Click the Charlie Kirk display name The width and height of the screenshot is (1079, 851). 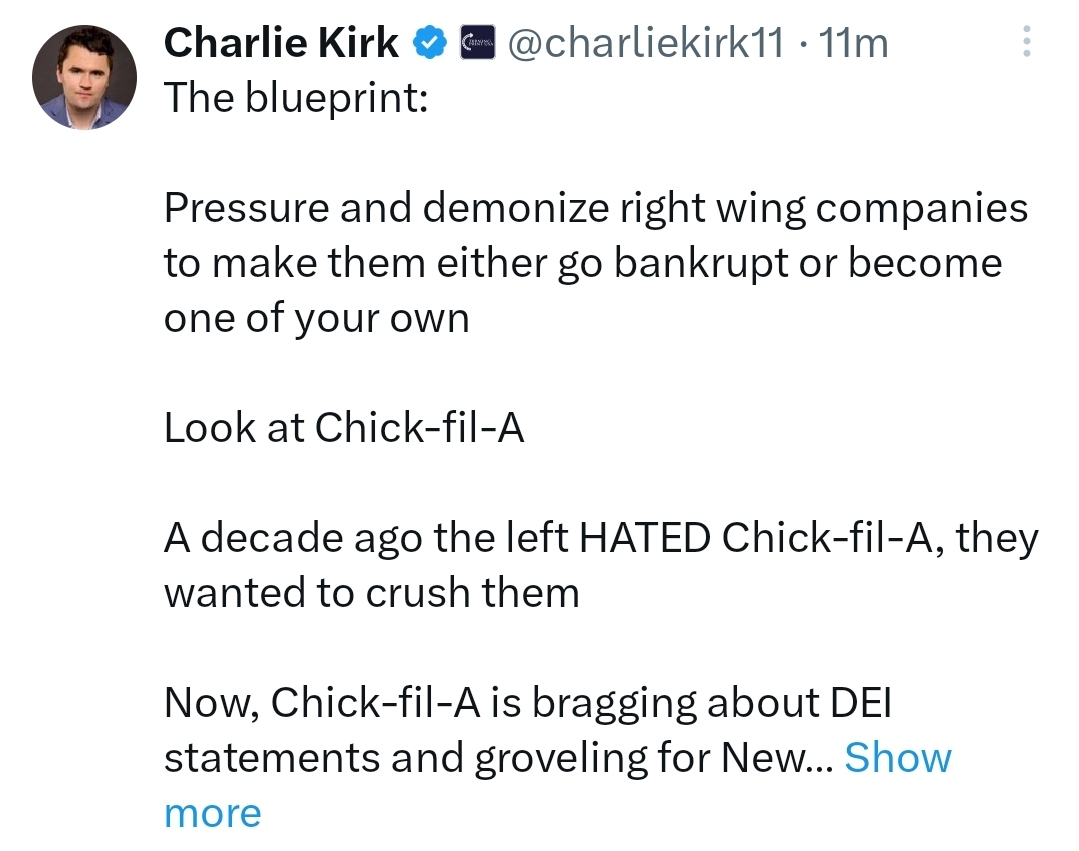pos(281,43)
